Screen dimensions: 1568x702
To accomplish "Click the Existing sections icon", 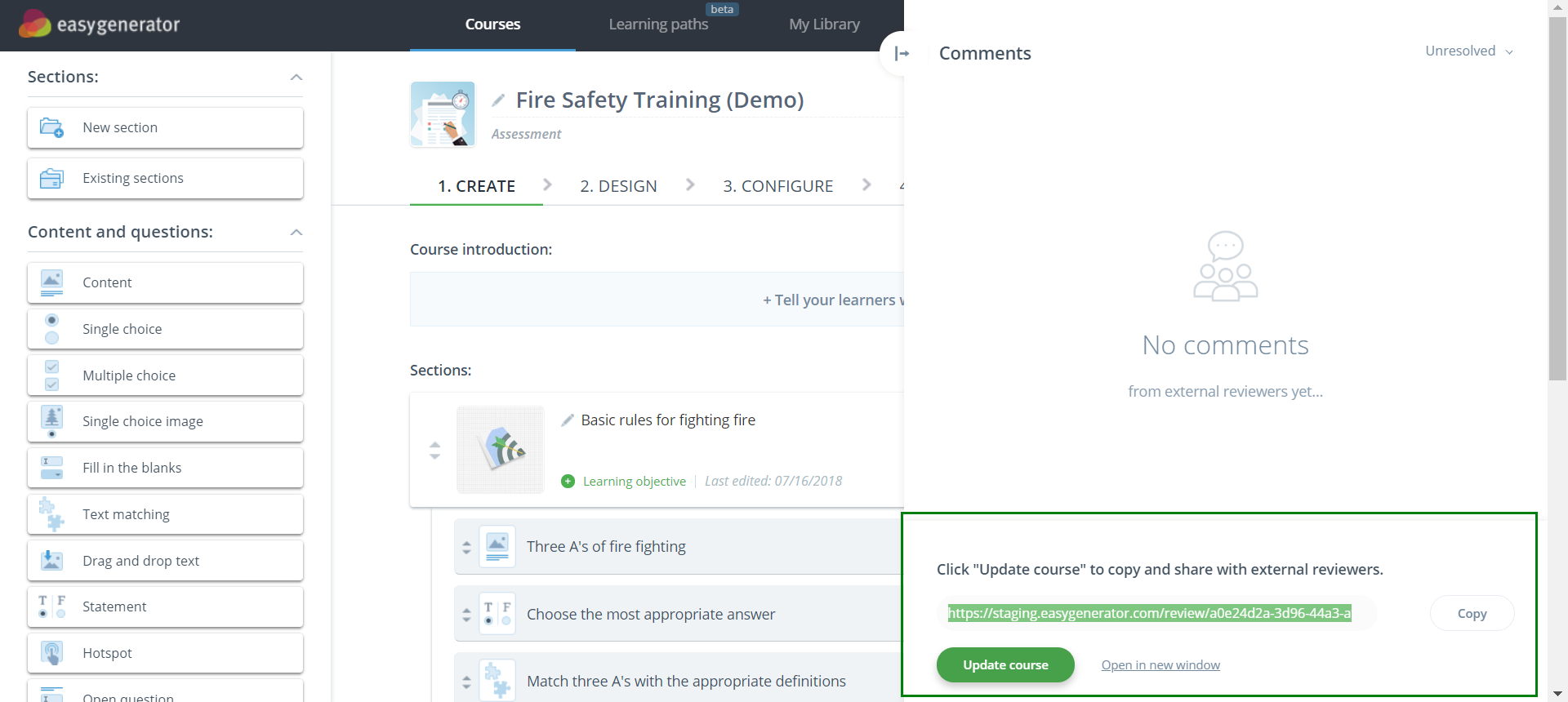I will pyautogui.click(x=52, y=178).
